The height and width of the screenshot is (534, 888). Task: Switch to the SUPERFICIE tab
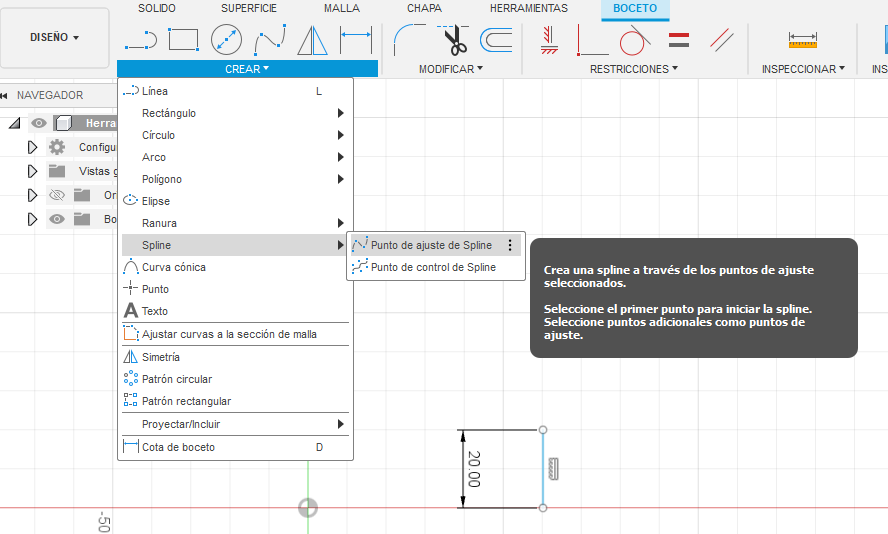click(249, 8)
